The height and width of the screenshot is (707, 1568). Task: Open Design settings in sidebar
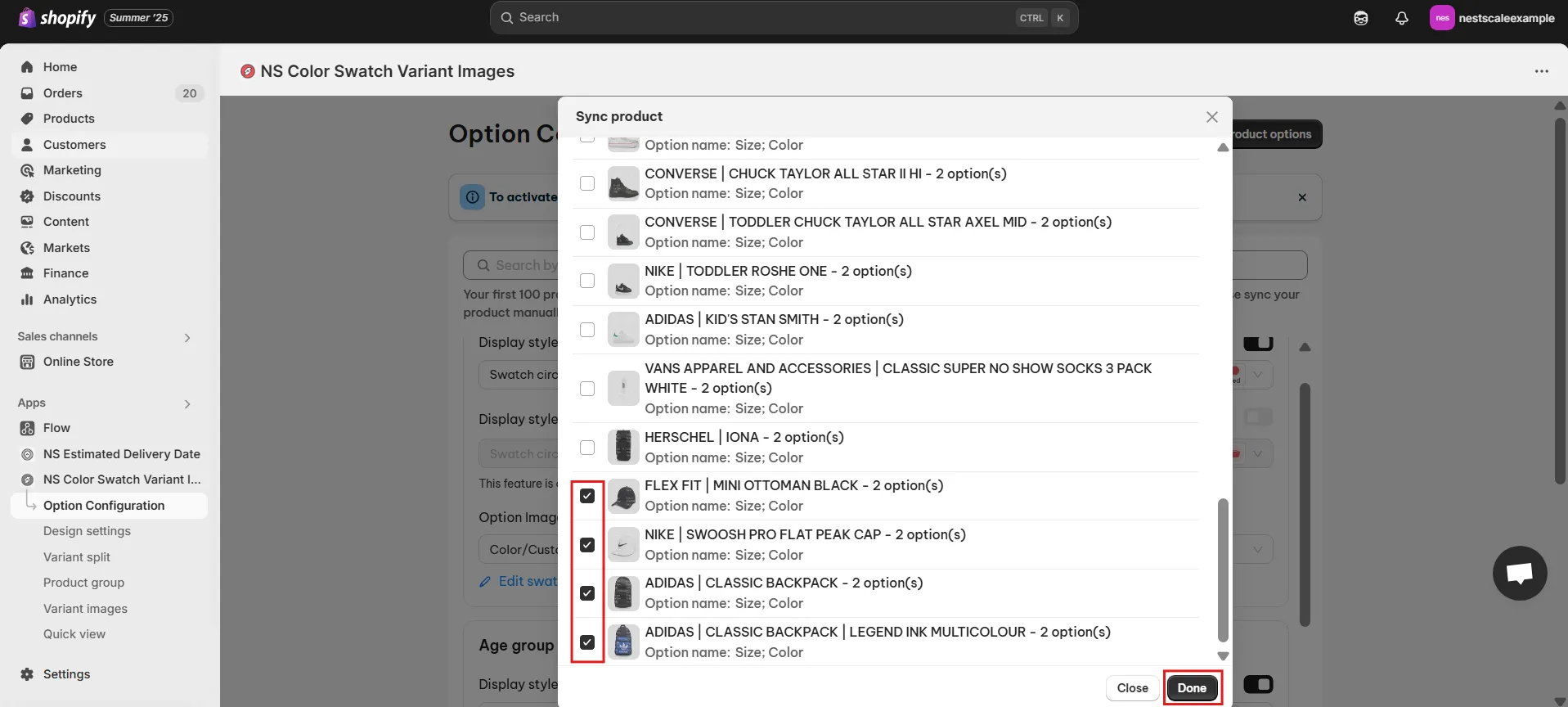(x=87, y=531)
